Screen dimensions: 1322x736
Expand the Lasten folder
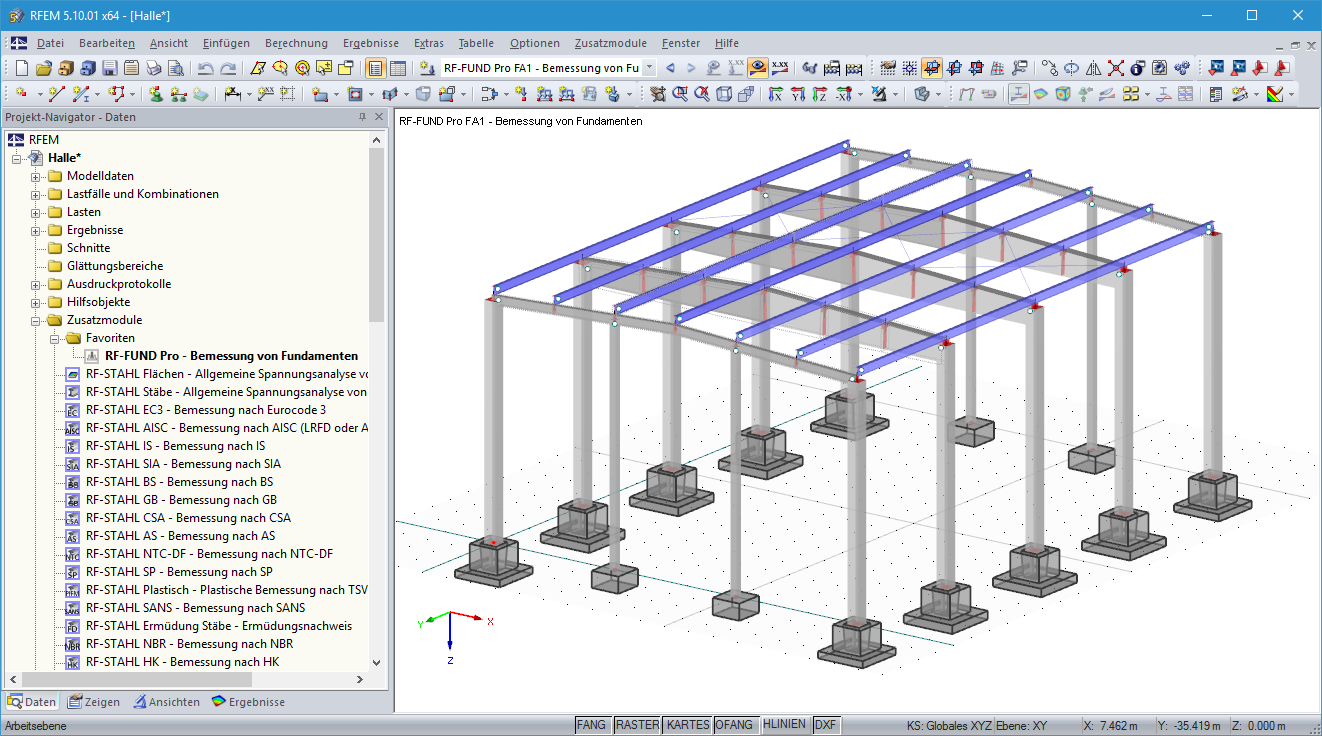pos(36,212)
